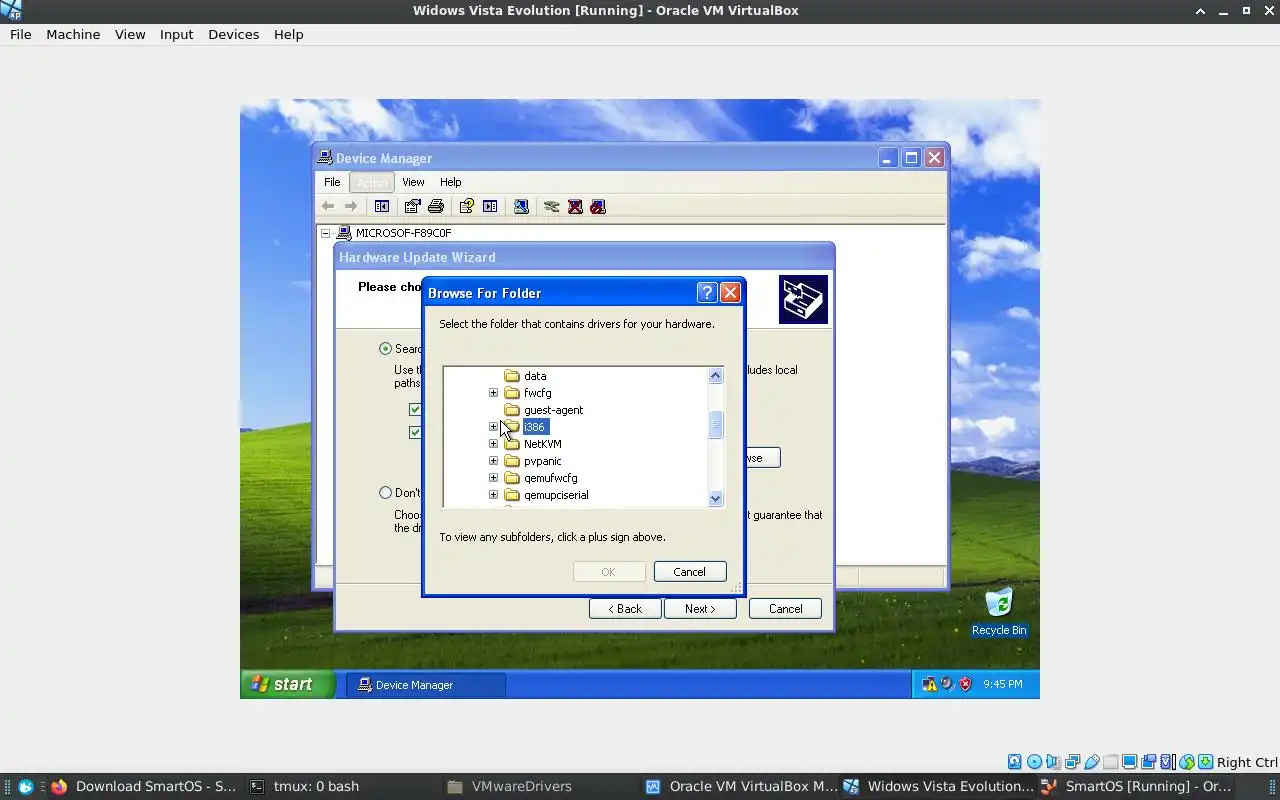Screen dimensions: 1280x800
Task: Click VirtualBox network status icon
Action: [x=1072, y=762]
